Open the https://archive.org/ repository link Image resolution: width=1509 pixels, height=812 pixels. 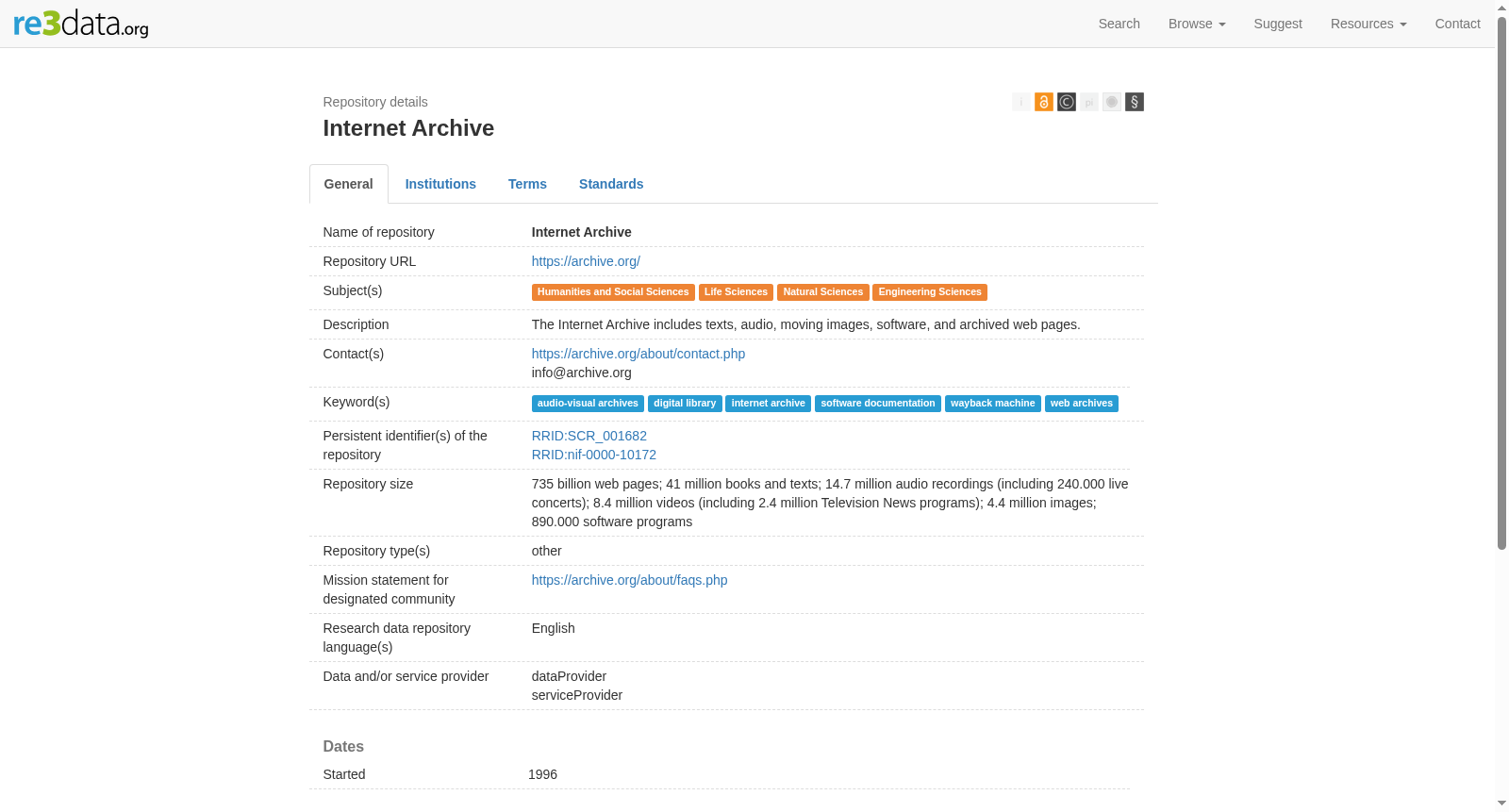point(586,261)
